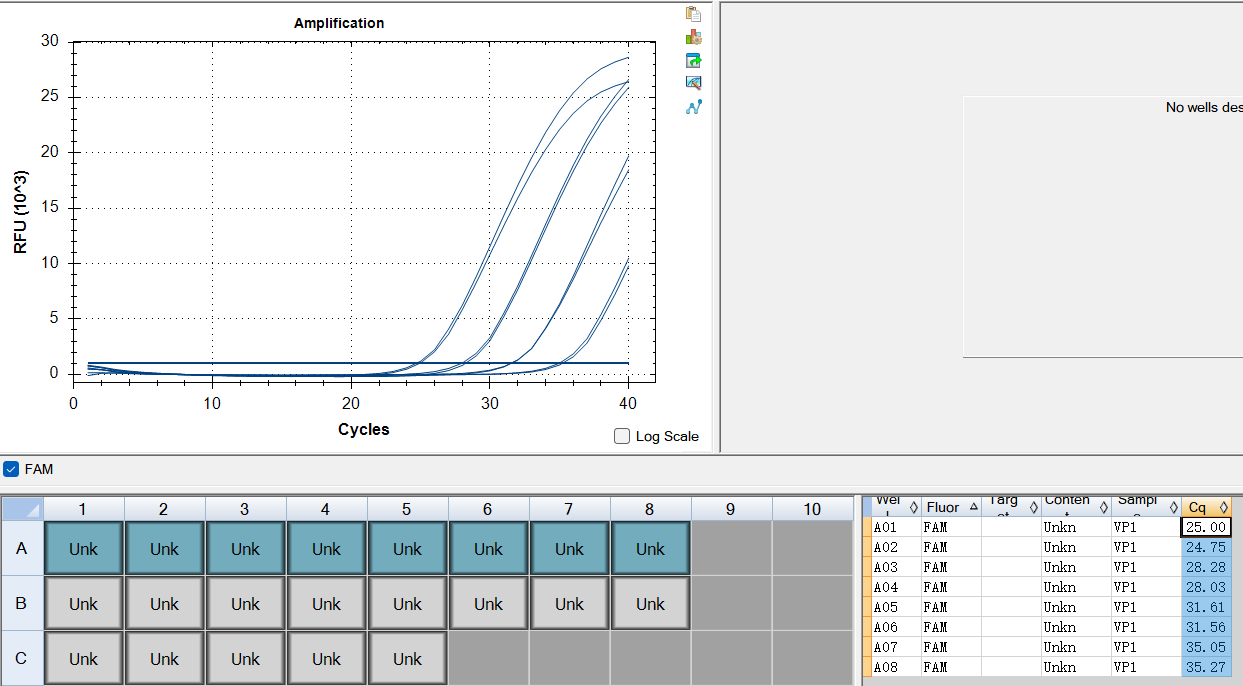The image size is (1243, 686).
Task: Select well C5 in the plate grid
Action: coord(408,659)
